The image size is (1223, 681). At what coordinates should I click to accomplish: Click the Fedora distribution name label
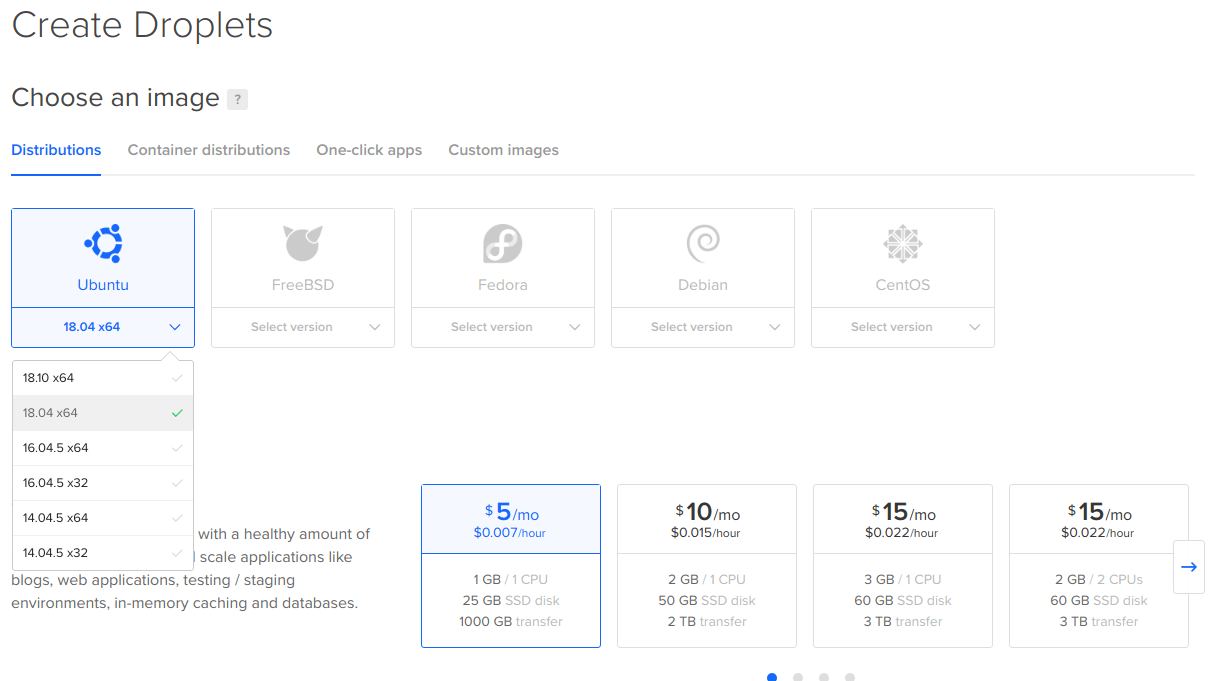click(503, 285)
